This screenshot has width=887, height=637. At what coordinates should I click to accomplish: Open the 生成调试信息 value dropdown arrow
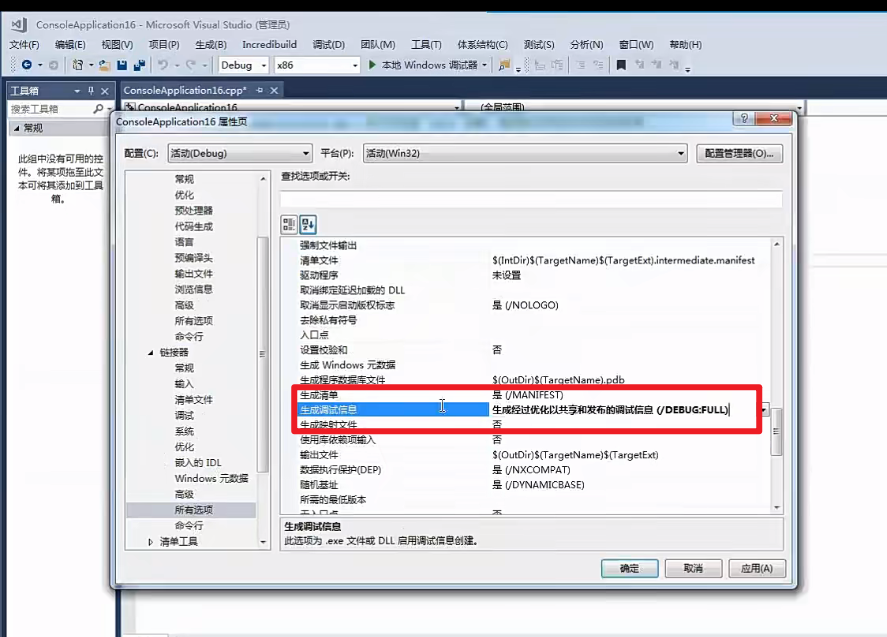[764, 410]
